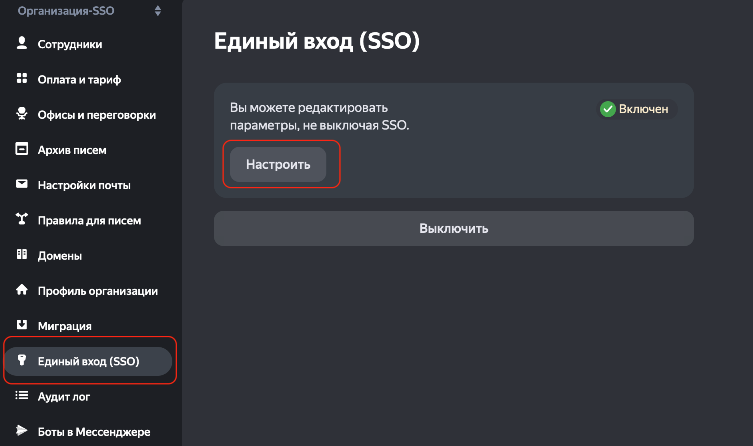Viewport: 753px width, 446px height.
Task: Click the fork icon for Правила для писем
Action: tap(22, 219)
